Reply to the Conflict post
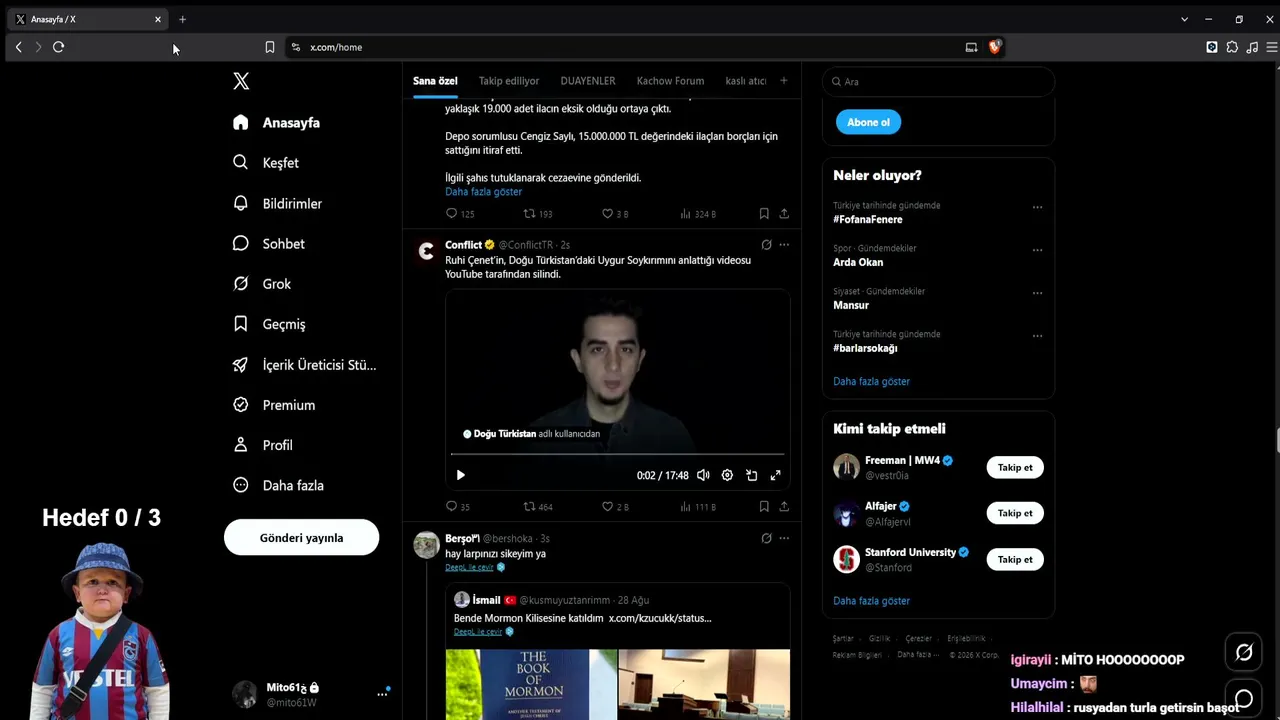Viewport: 1280px width, 720px height. tap(451, 507)
